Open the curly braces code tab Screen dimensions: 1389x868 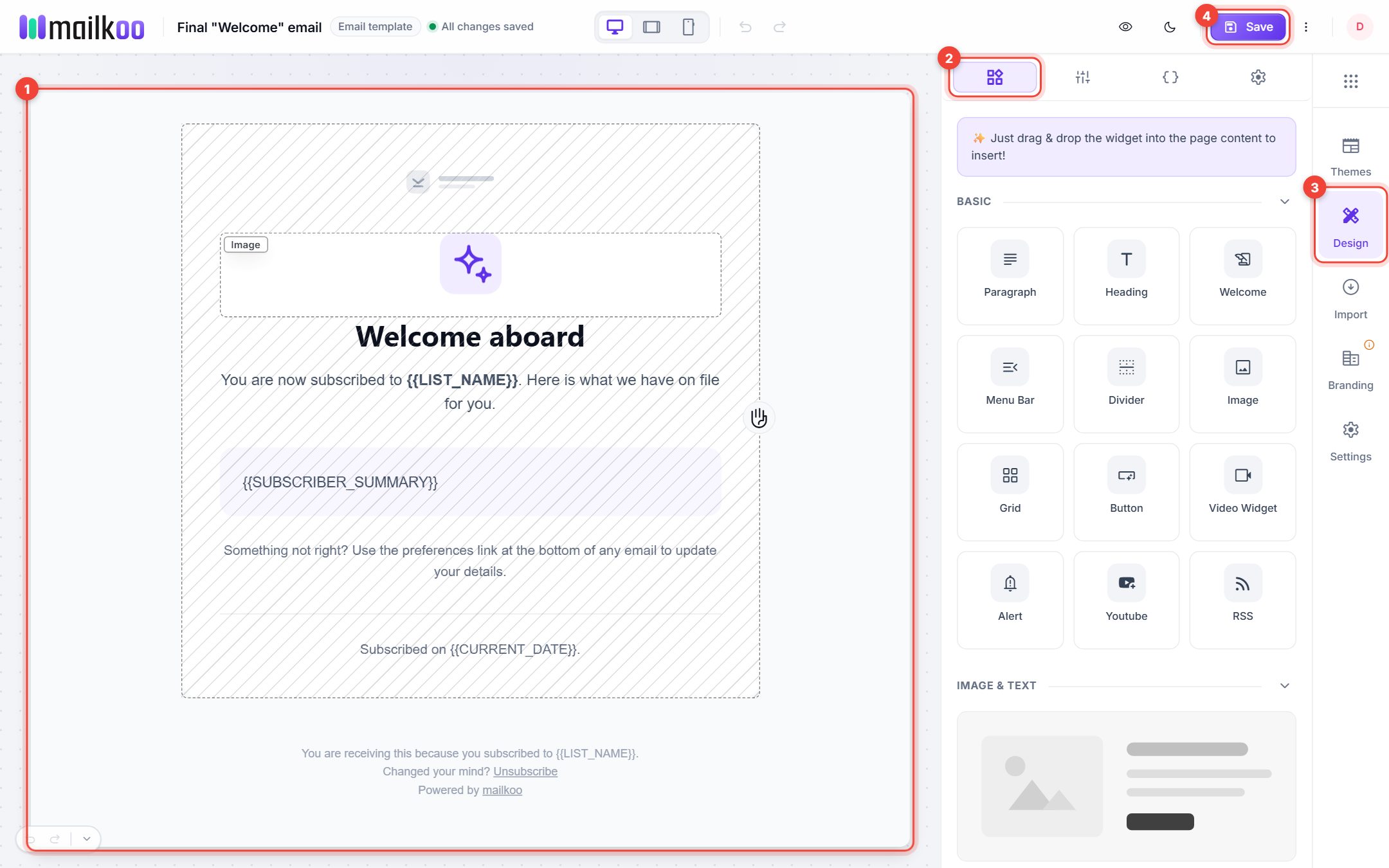pyautogui.click(x=1170, y=77)
